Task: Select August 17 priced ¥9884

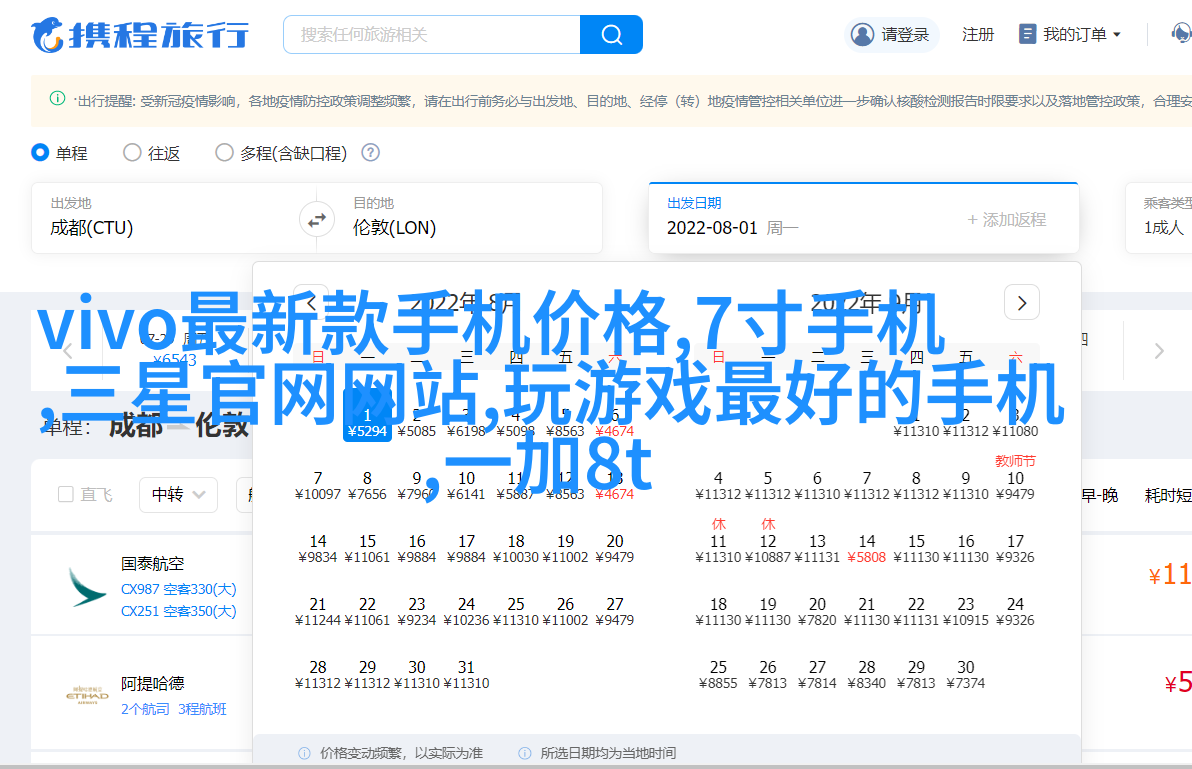Action: pyautogui.click(x=466, y=549)
